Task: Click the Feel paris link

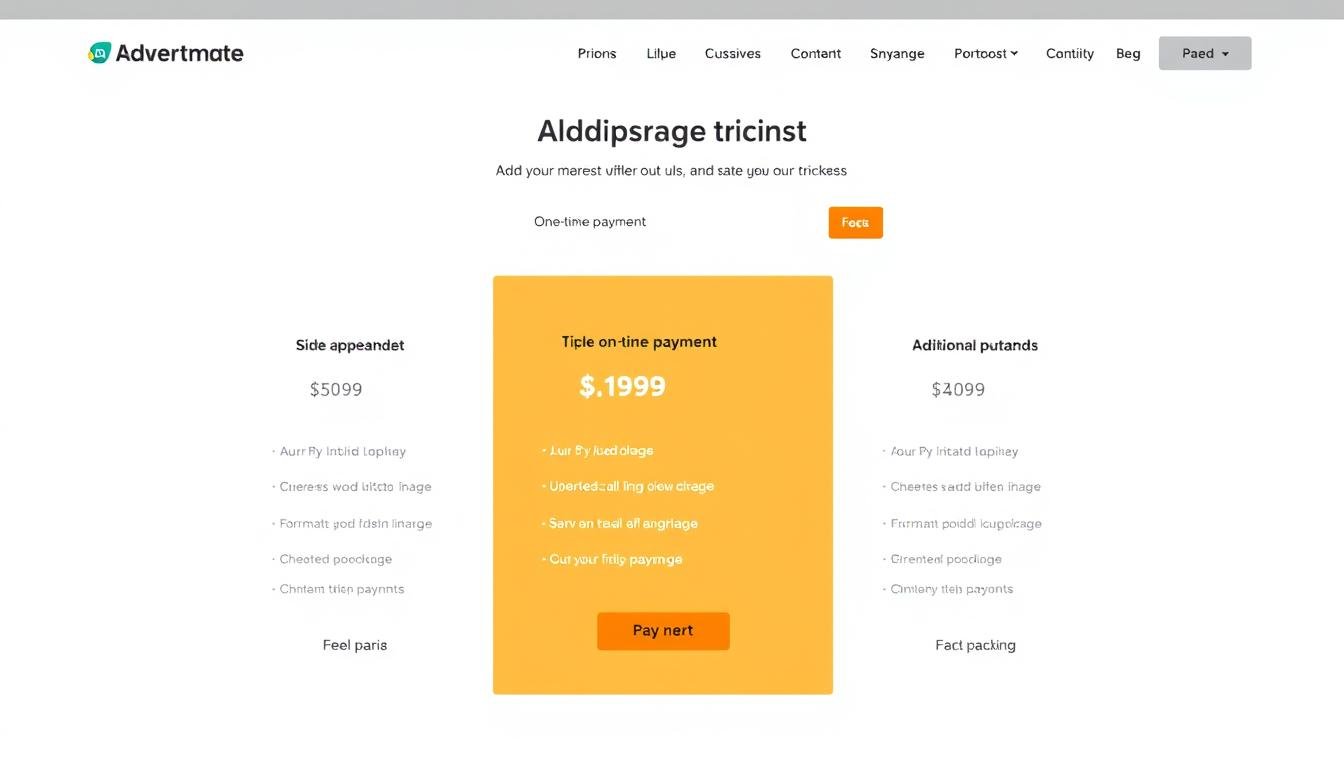Action: (355, 645)
